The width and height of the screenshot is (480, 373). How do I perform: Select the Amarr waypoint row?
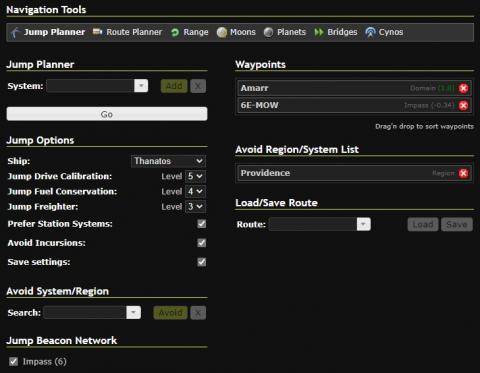[354, 88]
